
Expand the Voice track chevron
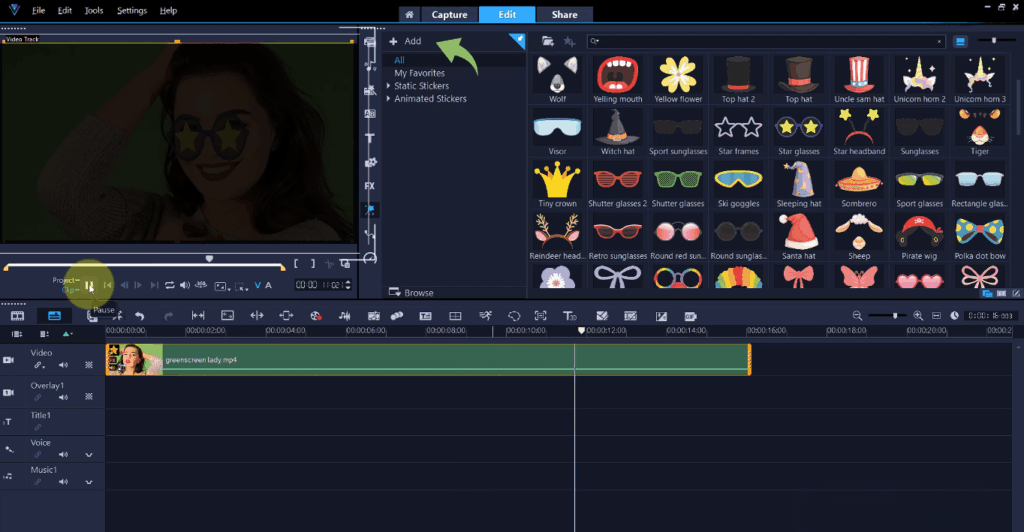coord(89,455)
